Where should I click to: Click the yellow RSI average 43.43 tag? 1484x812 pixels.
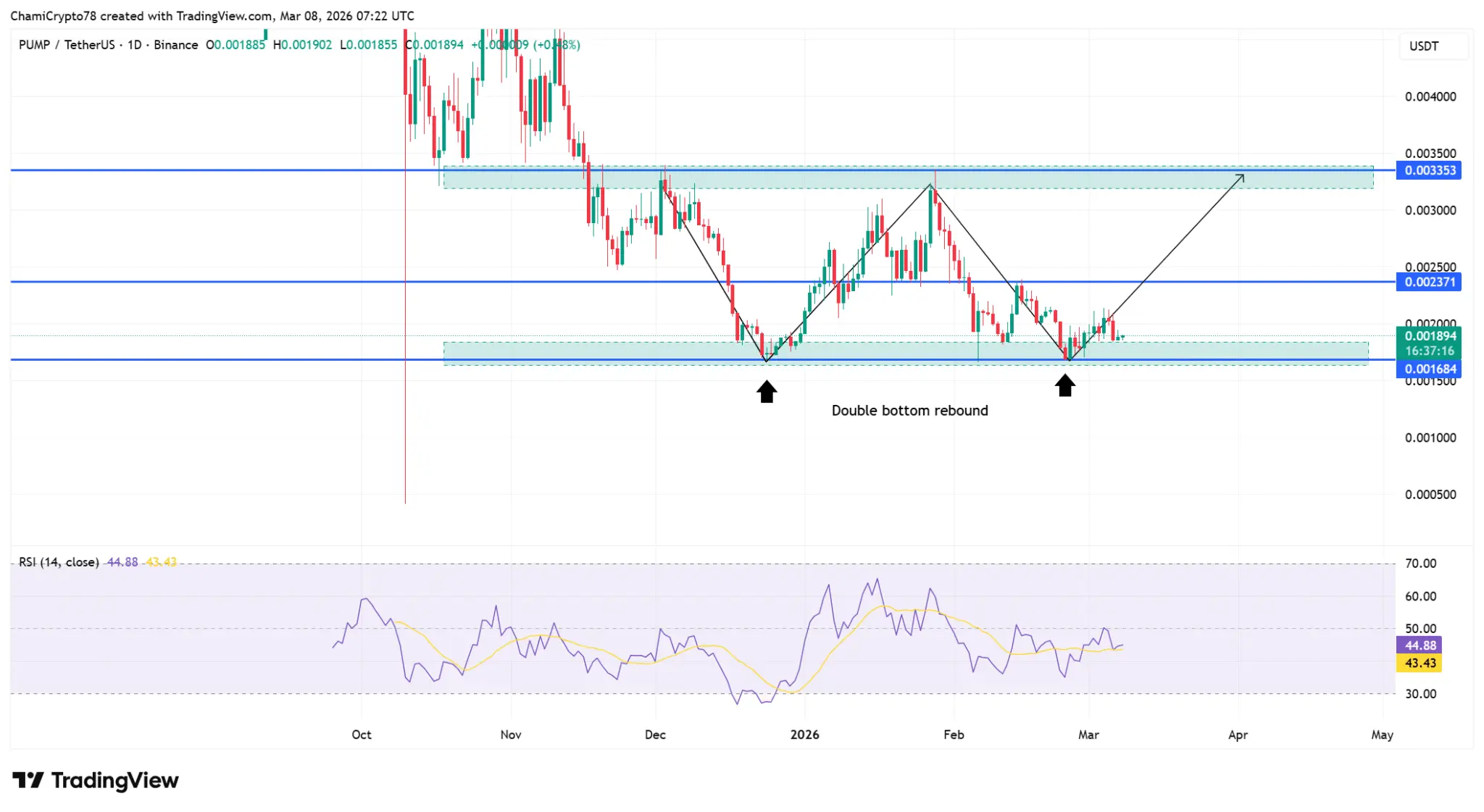[1420, 663]
